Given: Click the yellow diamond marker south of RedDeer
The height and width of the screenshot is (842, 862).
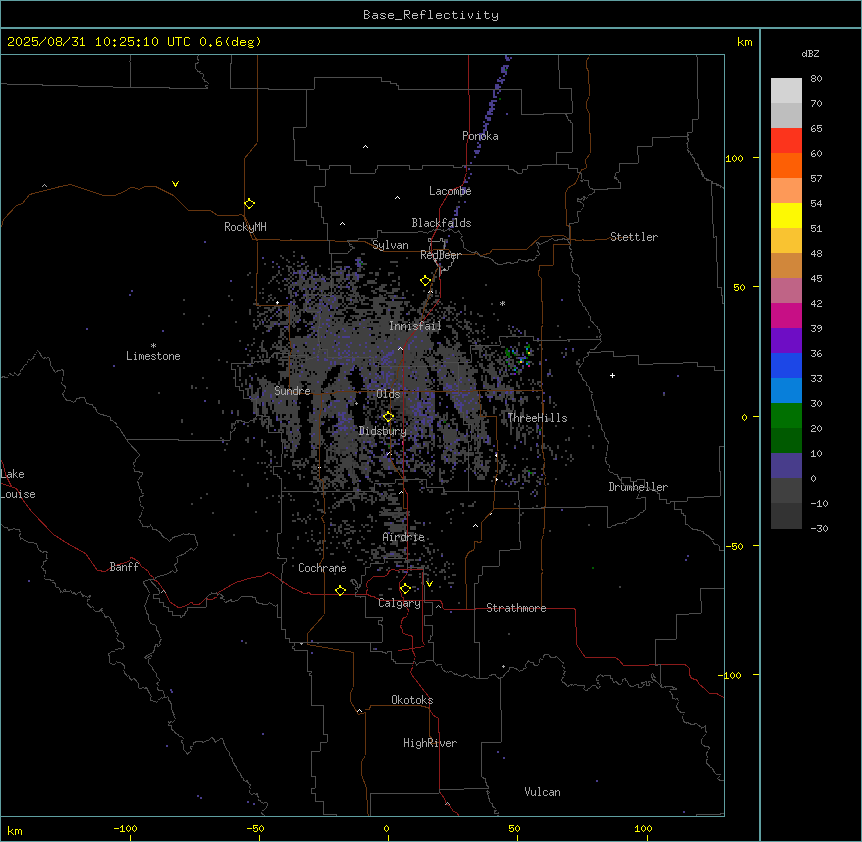Looking at the screenshot, I should click(426, 281).
